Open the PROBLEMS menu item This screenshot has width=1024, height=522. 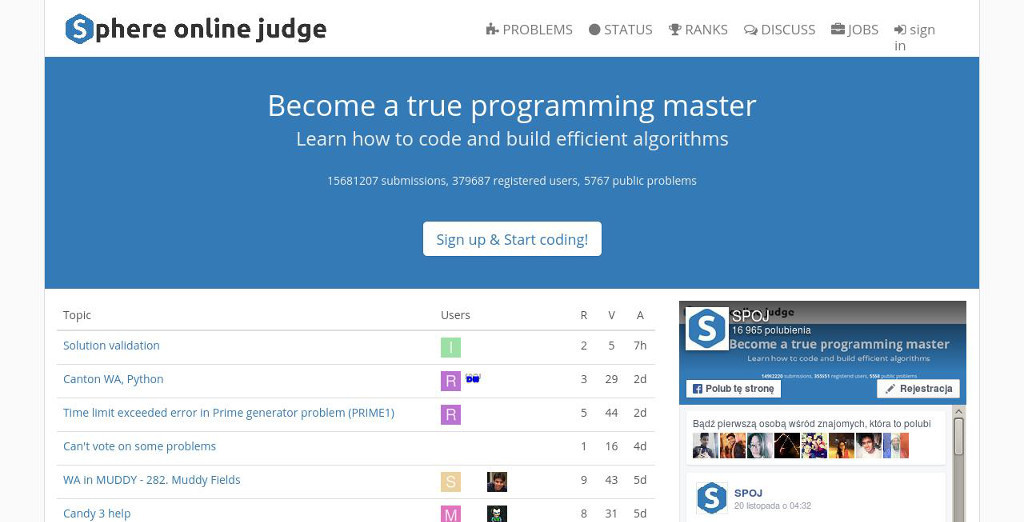[x=529, y=30]
